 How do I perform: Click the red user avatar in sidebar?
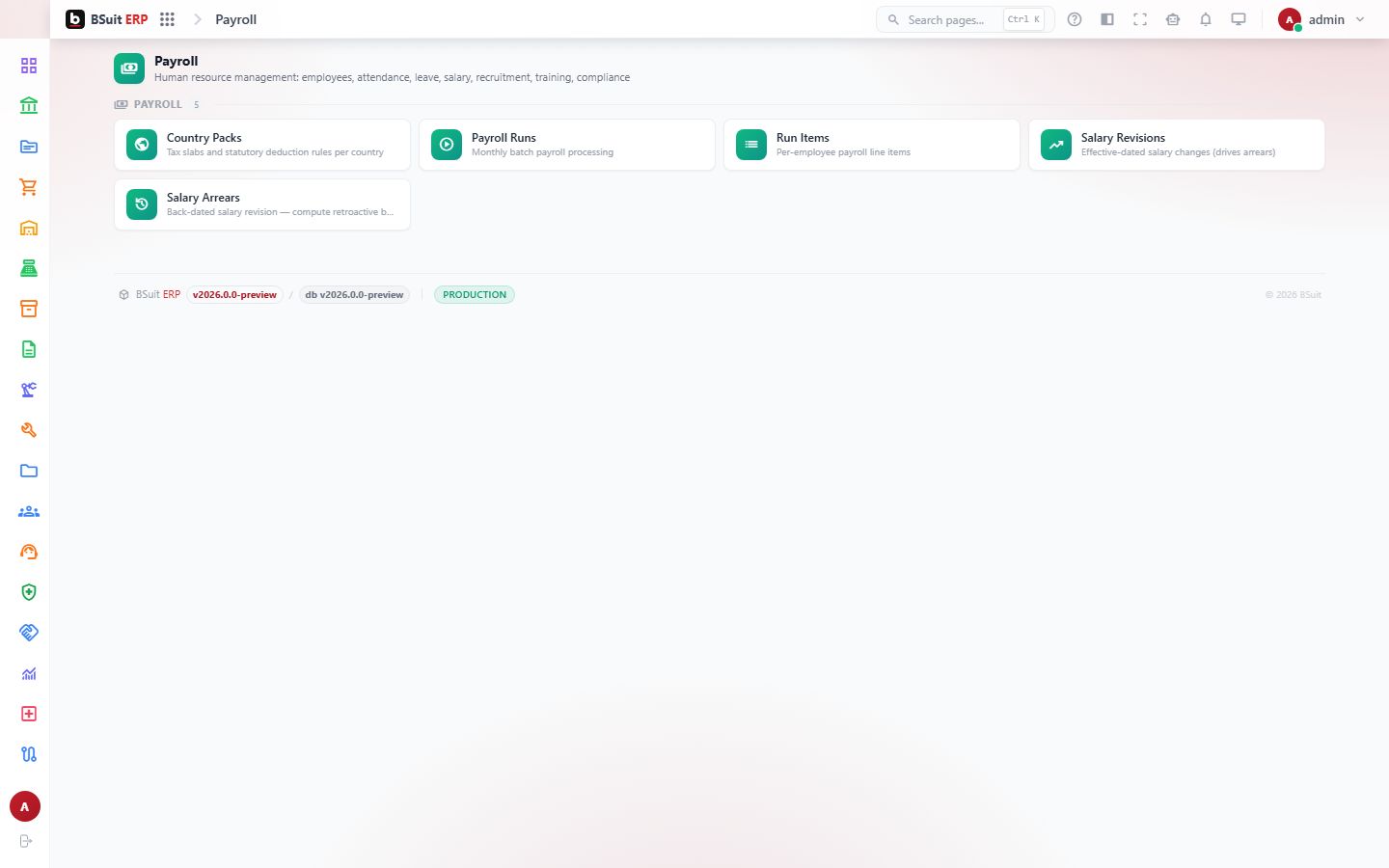coord(25,806)
